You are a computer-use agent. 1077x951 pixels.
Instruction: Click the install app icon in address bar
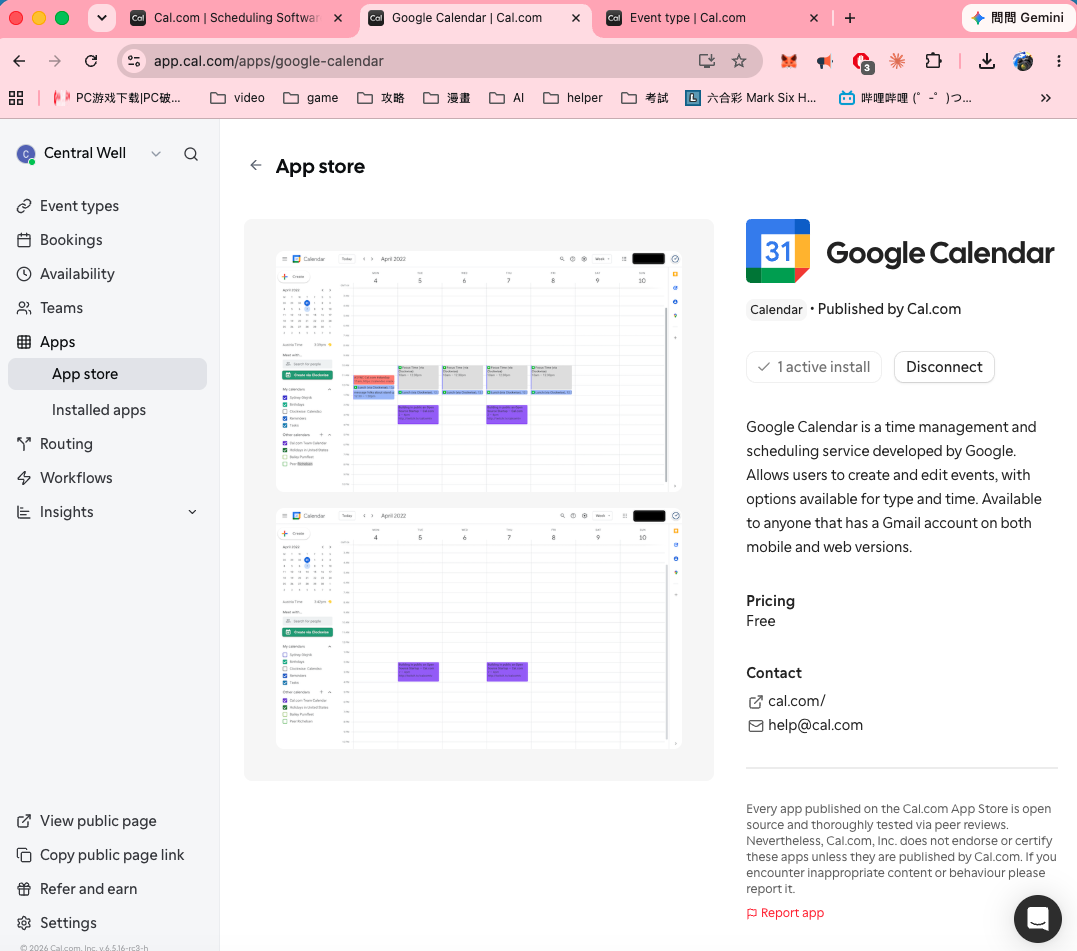point(707,61)
